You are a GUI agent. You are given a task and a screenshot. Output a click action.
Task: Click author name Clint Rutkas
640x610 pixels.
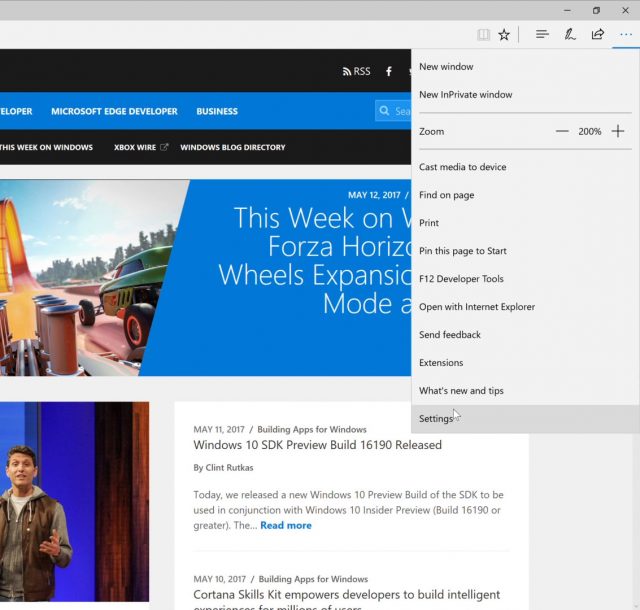pyautogui.click(x=229, y=468)
